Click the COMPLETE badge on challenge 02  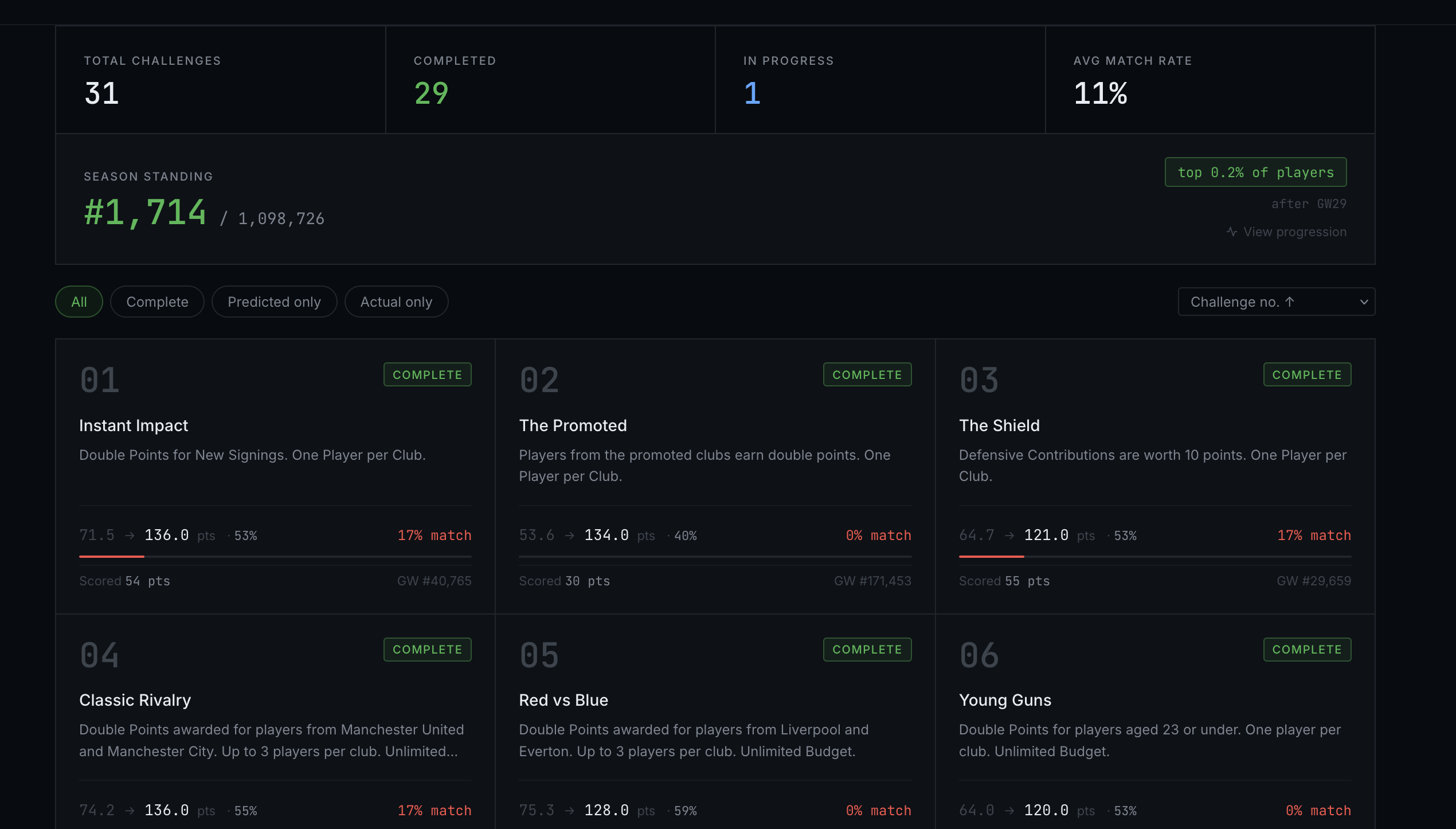pos(867,374)
